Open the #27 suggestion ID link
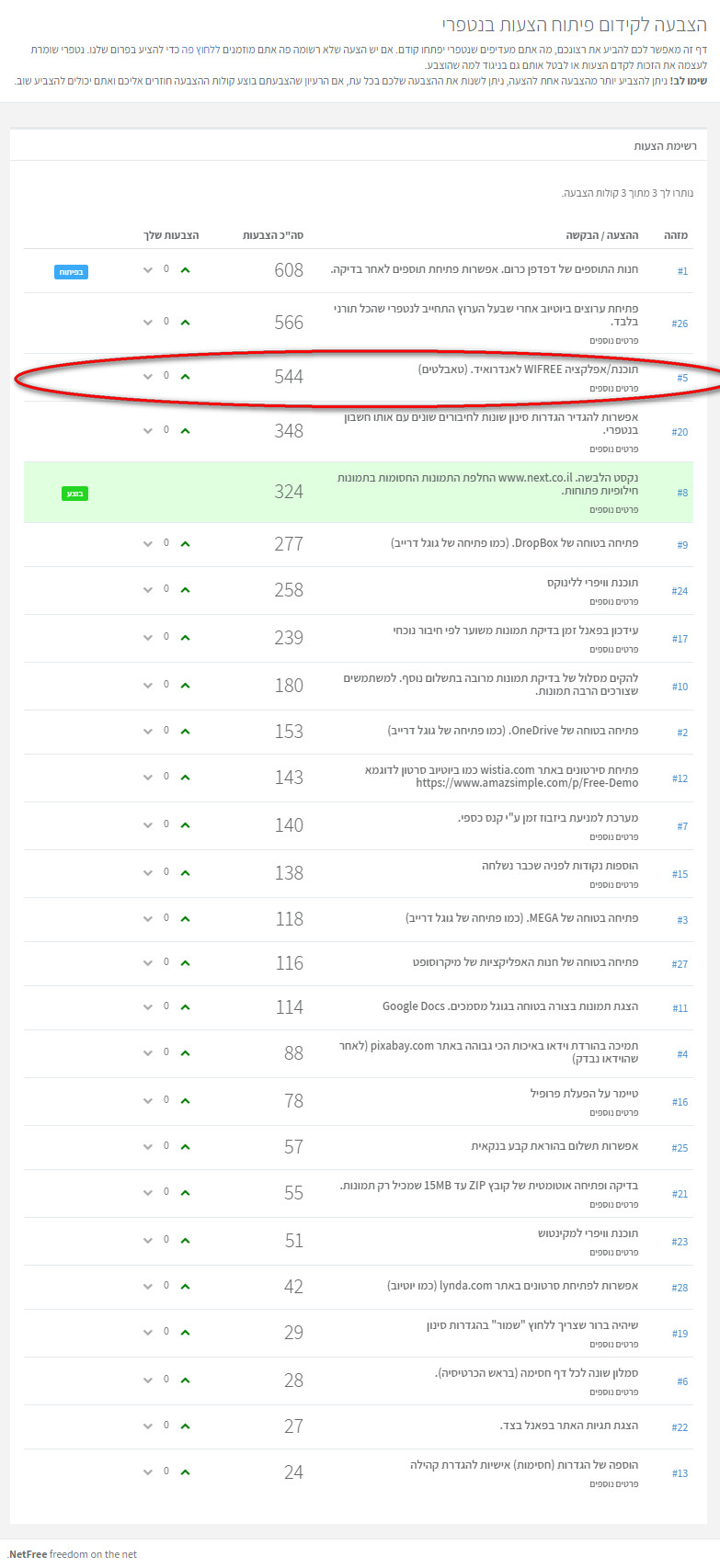This screenshot has width=720, height=1568. (x=680, y=964)
